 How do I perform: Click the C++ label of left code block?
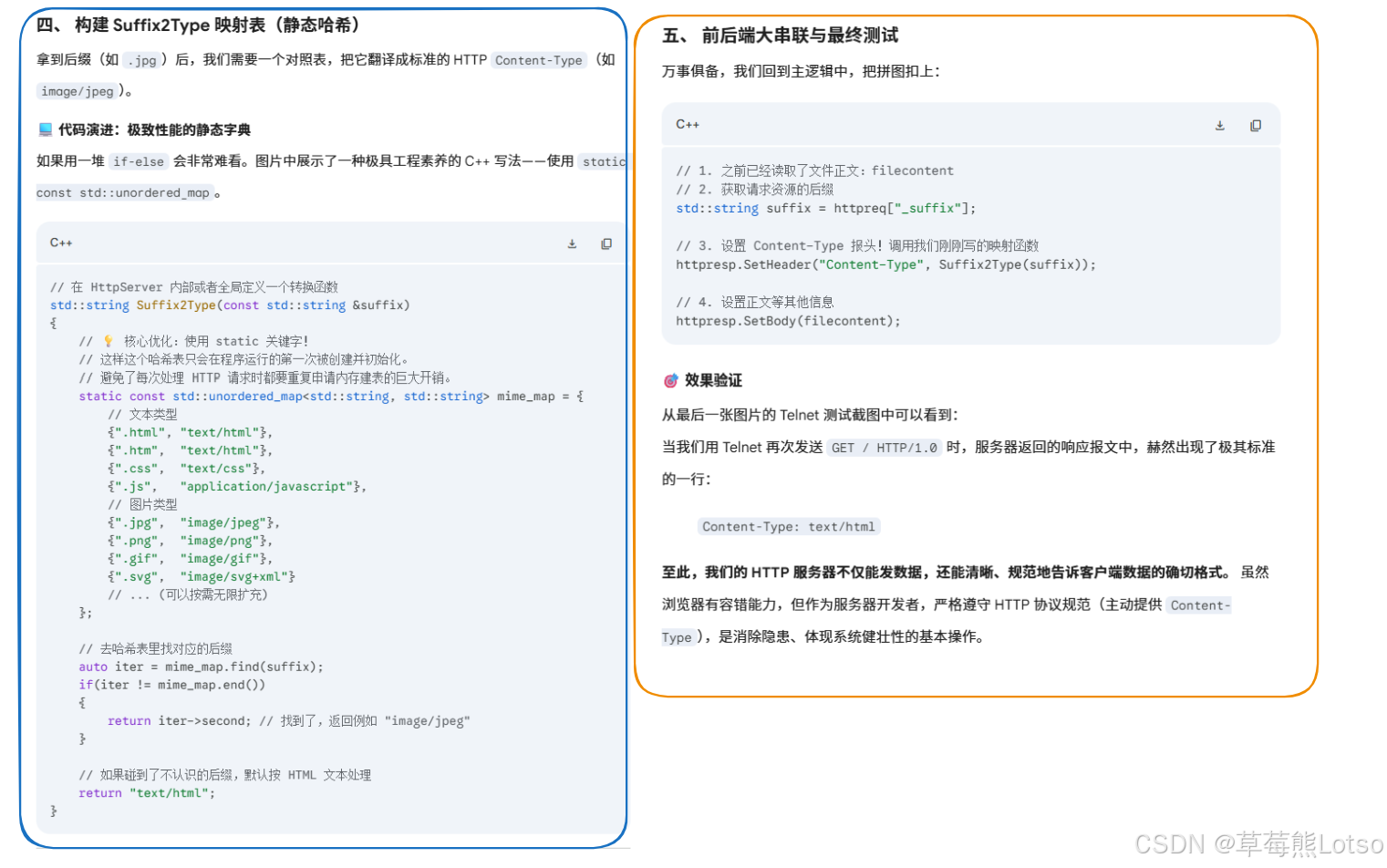pos(61,243)
